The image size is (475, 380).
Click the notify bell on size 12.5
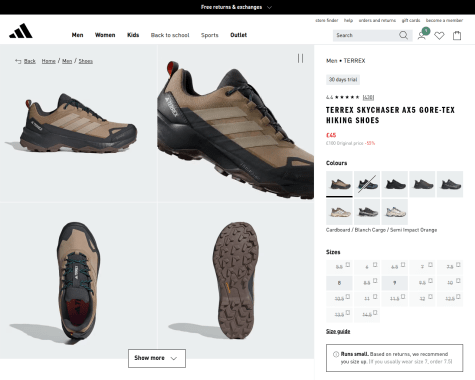[458, 297]
